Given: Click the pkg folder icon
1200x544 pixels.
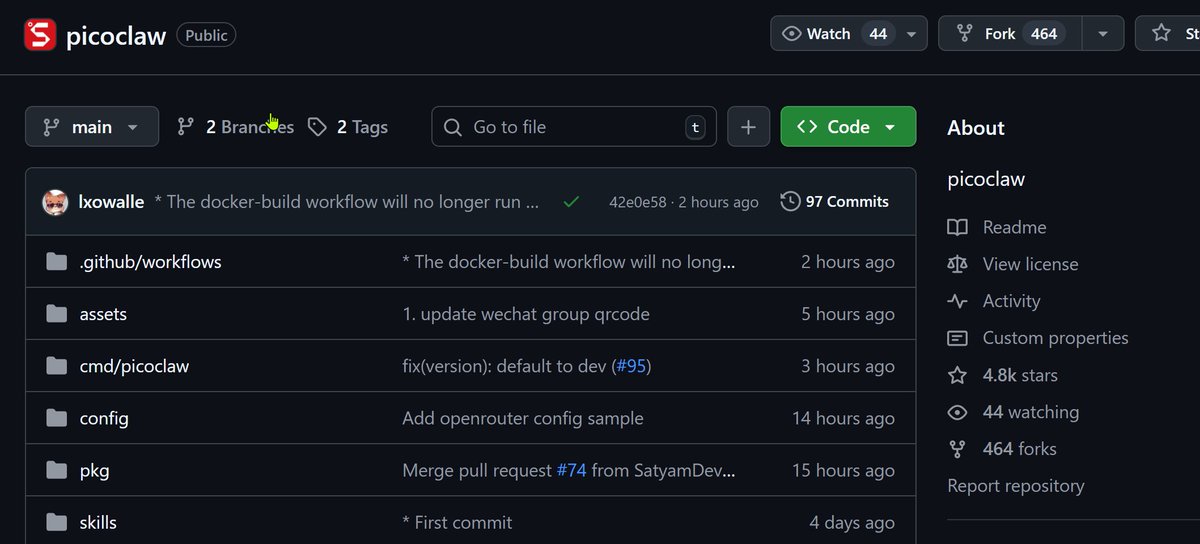Looking at the screenshot, I should [x=56, y=470].
